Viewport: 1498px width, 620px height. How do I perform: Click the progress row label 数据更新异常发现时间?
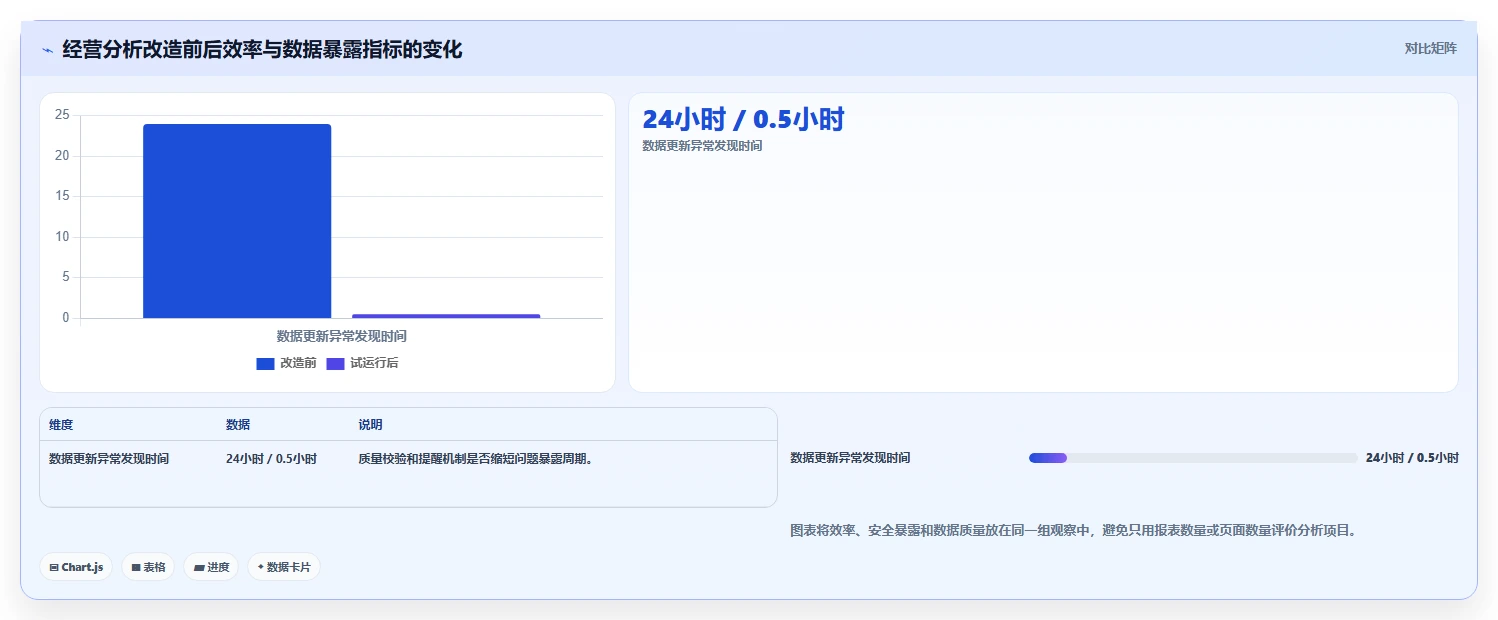tap(850, 458)
